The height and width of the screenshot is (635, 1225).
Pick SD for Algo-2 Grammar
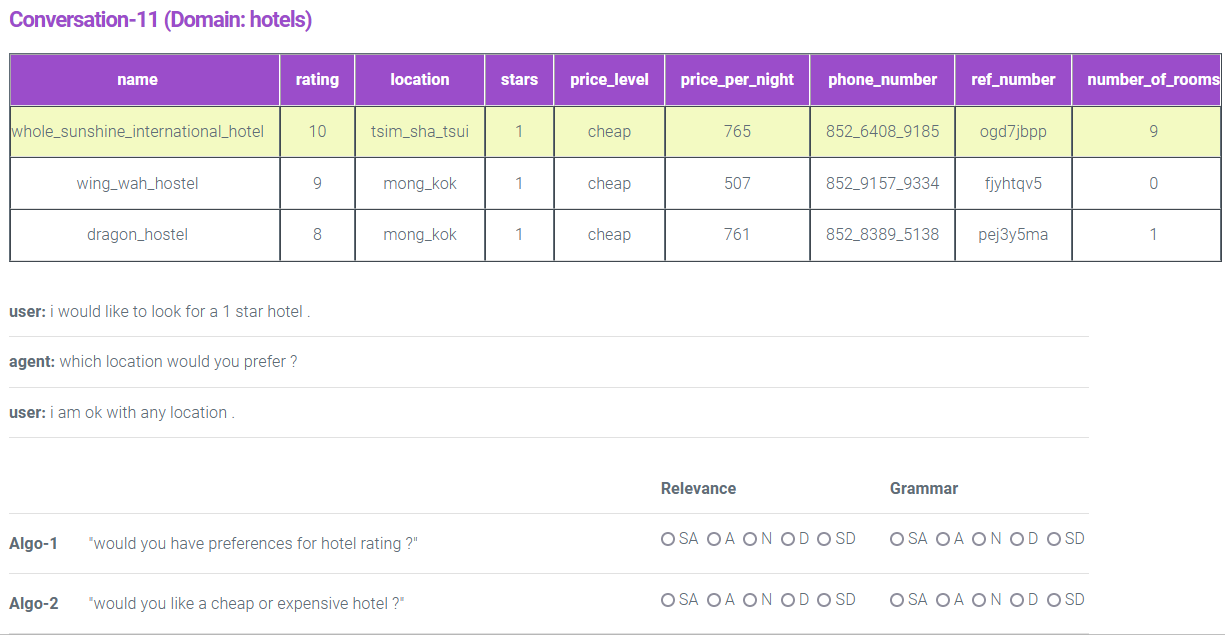[1053, 600]
